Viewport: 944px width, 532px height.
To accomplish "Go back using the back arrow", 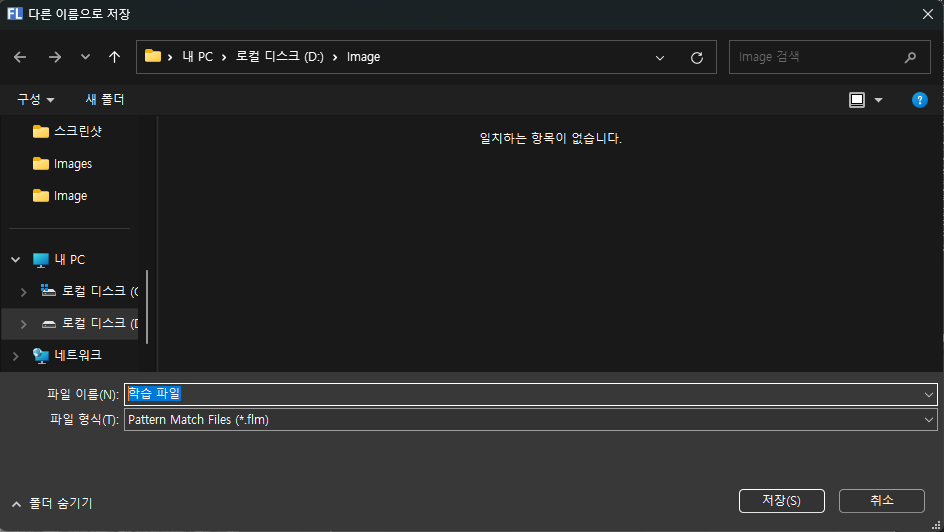I will click(20, 57).
